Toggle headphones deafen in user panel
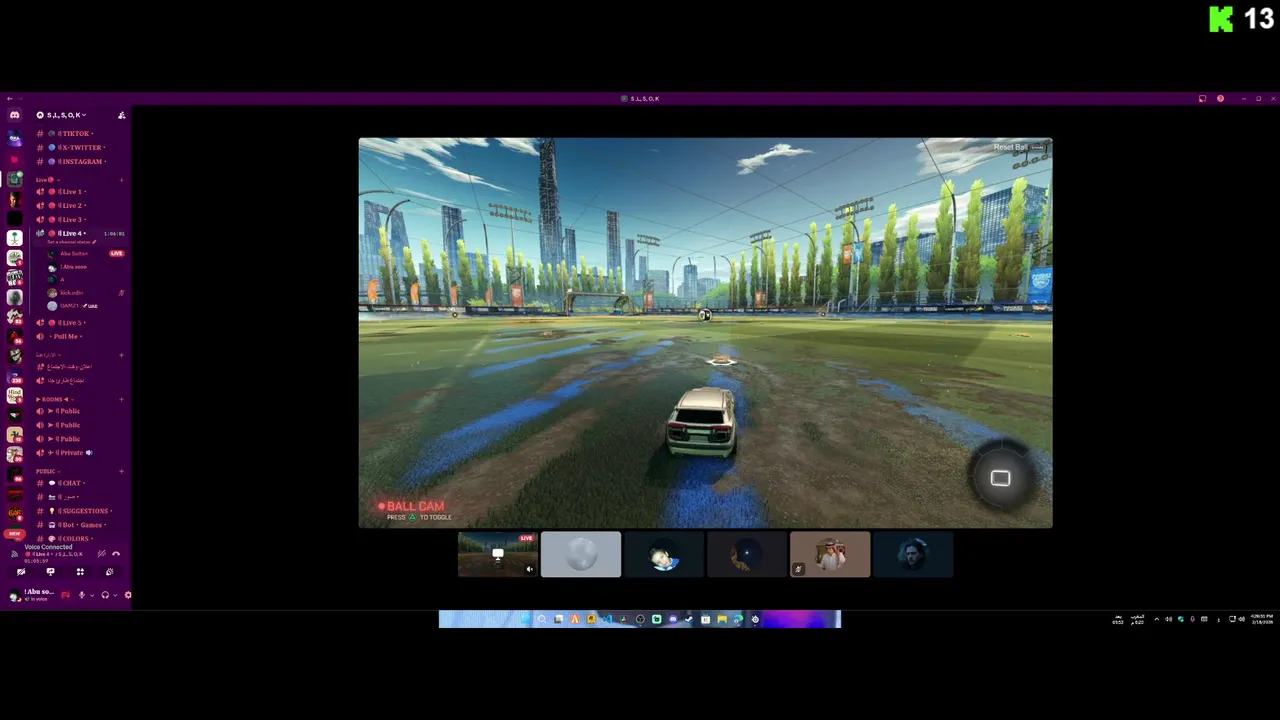Viewport: 1280px width, 720px height. click(x=105, y=595)
